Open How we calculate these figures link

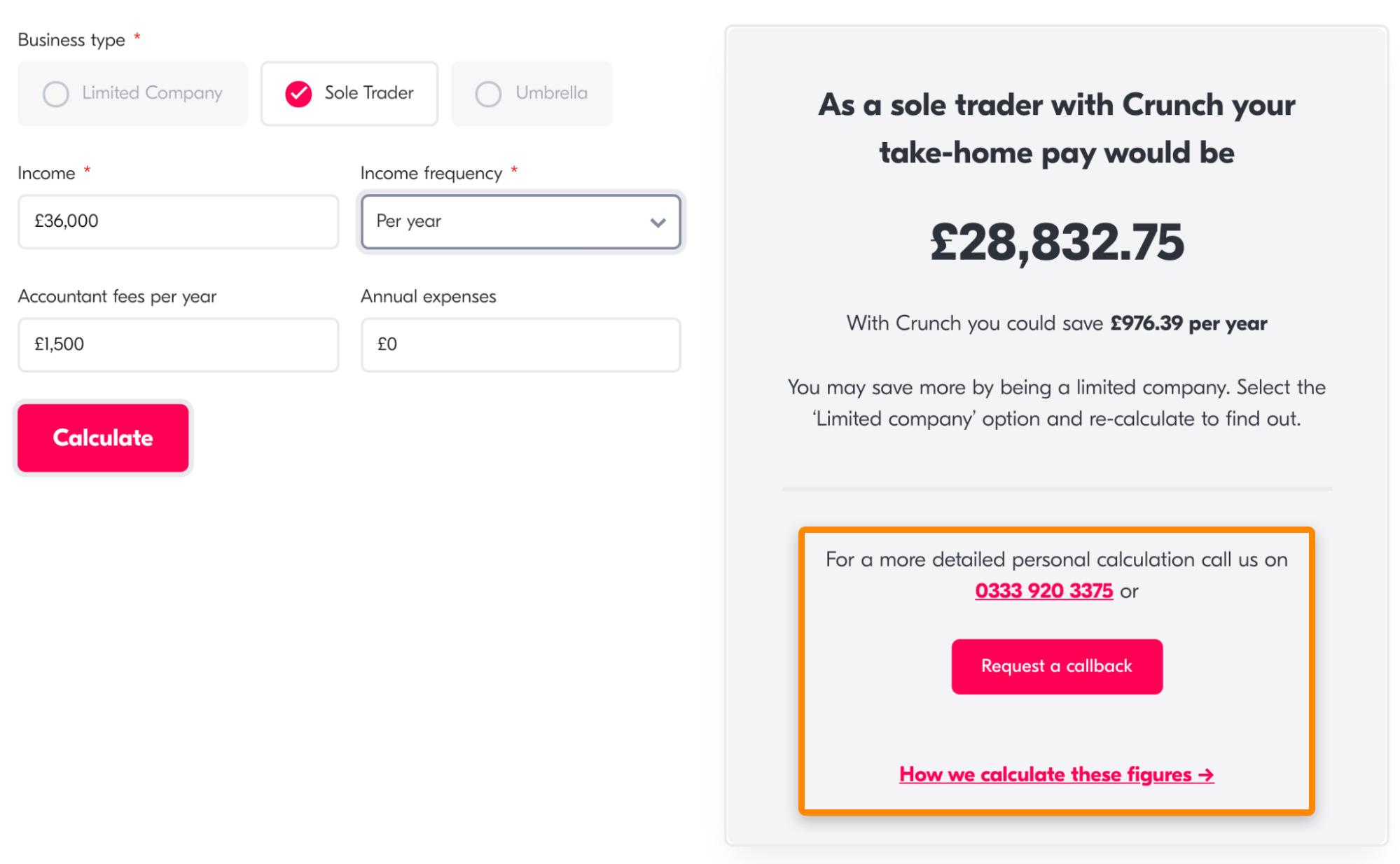click(1046, 774)
